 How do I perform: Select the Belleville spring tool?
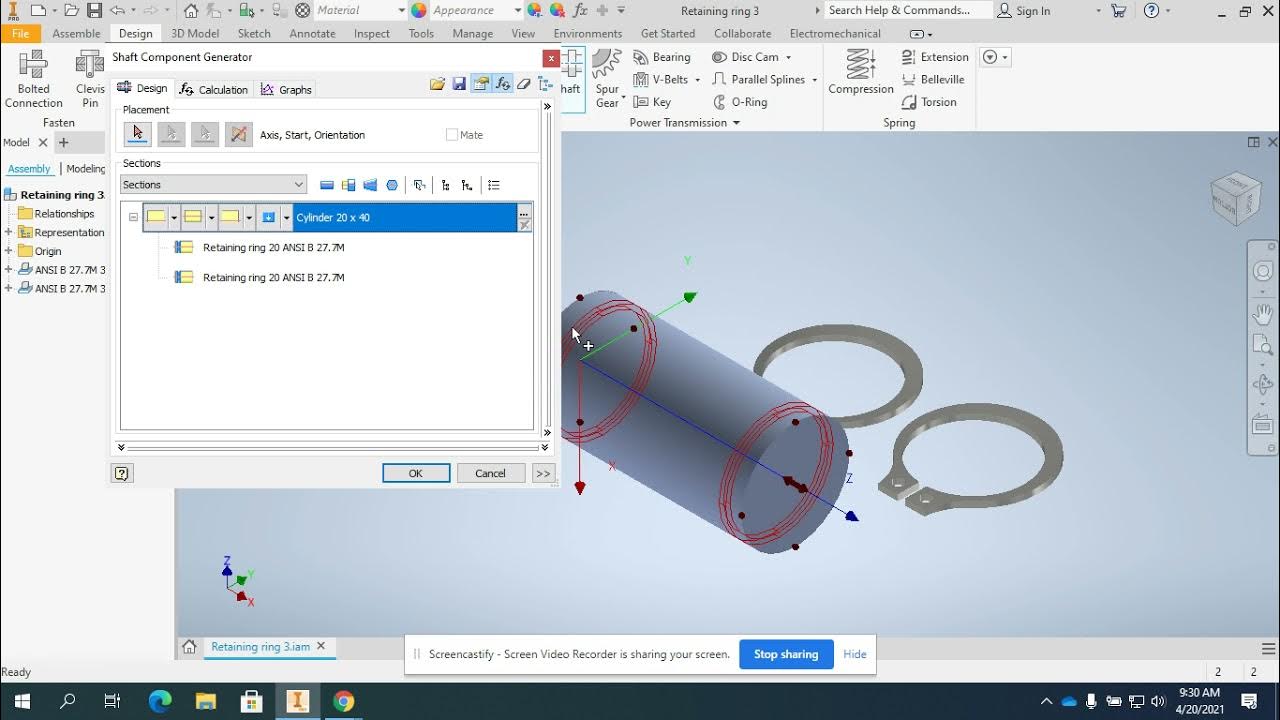tap(933, 79)
